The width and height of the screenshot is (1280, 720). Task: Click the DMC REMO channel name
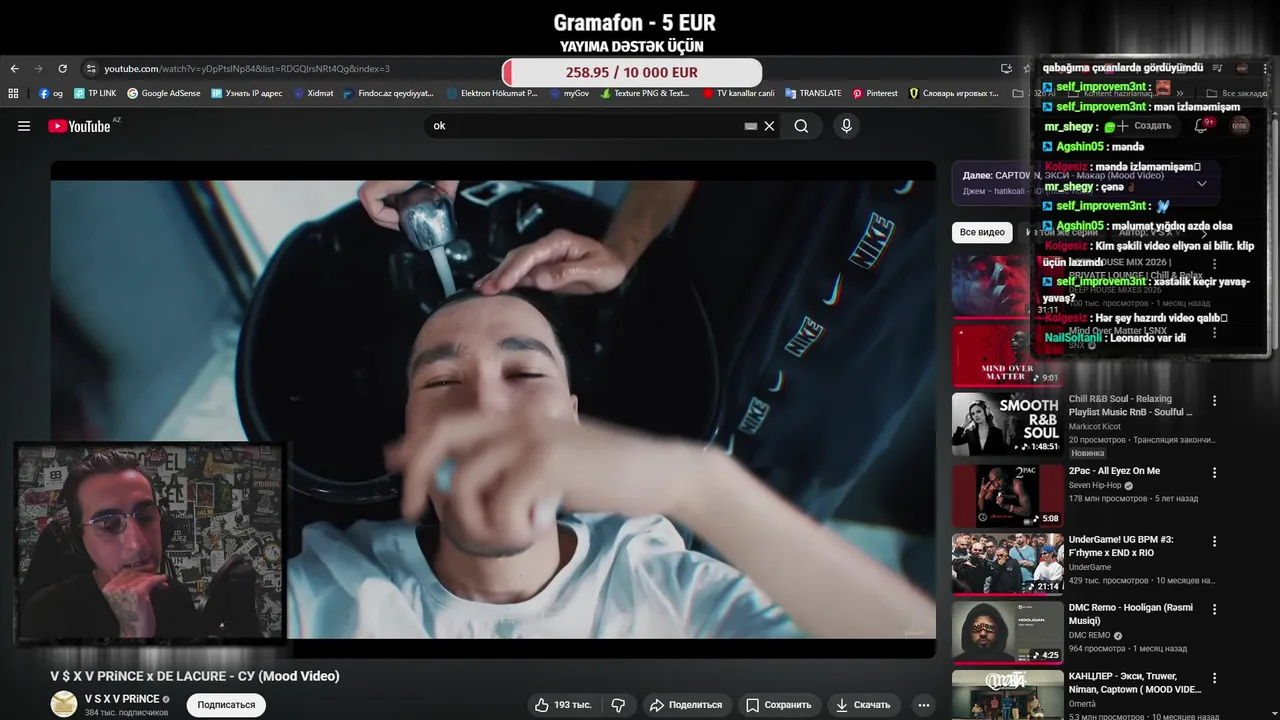point(1090,635)
